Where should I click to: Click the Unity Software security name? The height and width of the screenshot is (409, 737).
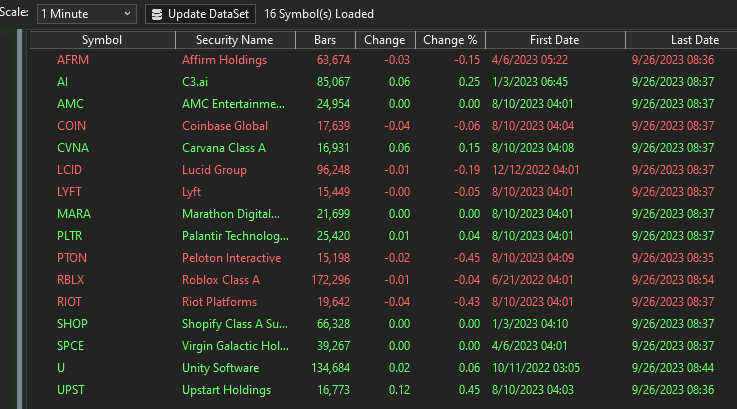220,368
